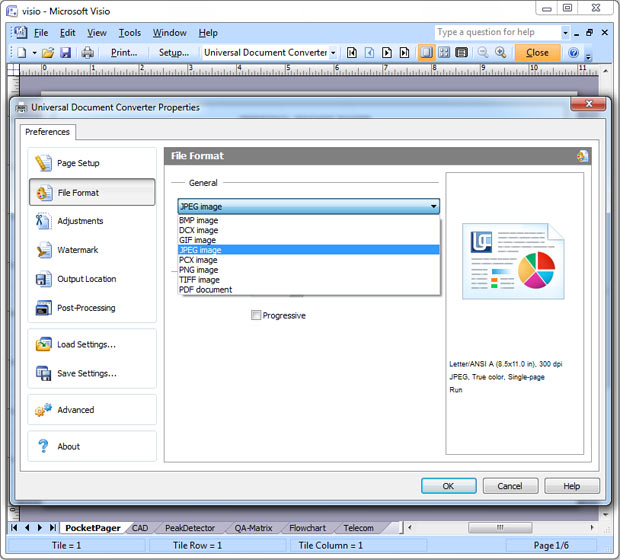Screen dimensions: 620x560
Task: Open Page Setup in the preferences sidebar
Action: 92,163
